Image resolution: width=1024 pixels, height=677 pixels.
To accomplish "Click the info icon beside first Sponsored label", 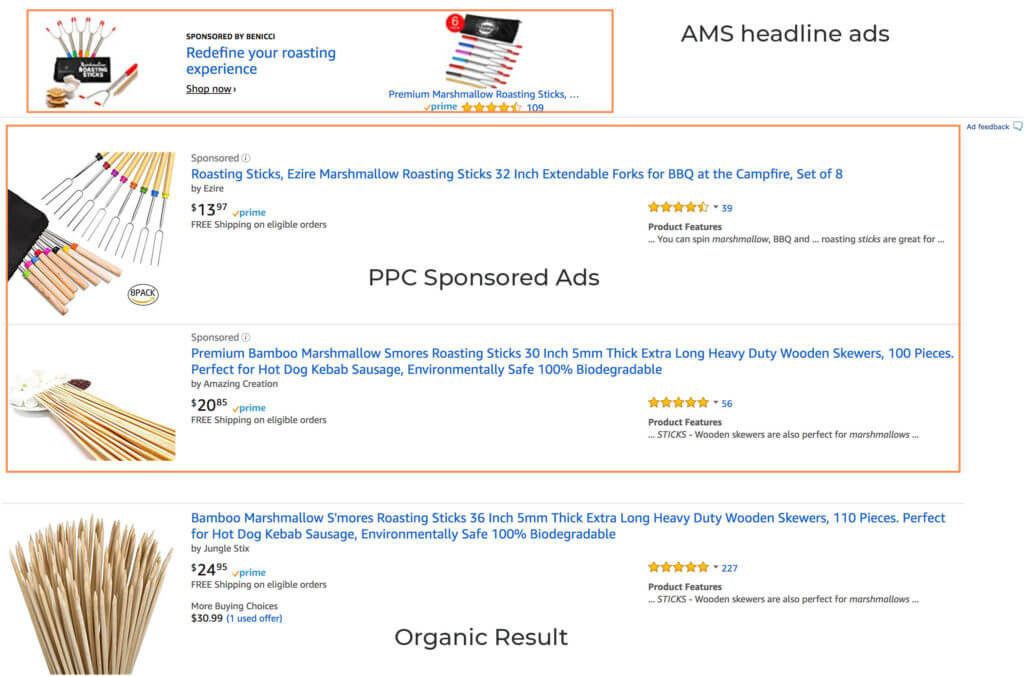I will click(247, 158).
